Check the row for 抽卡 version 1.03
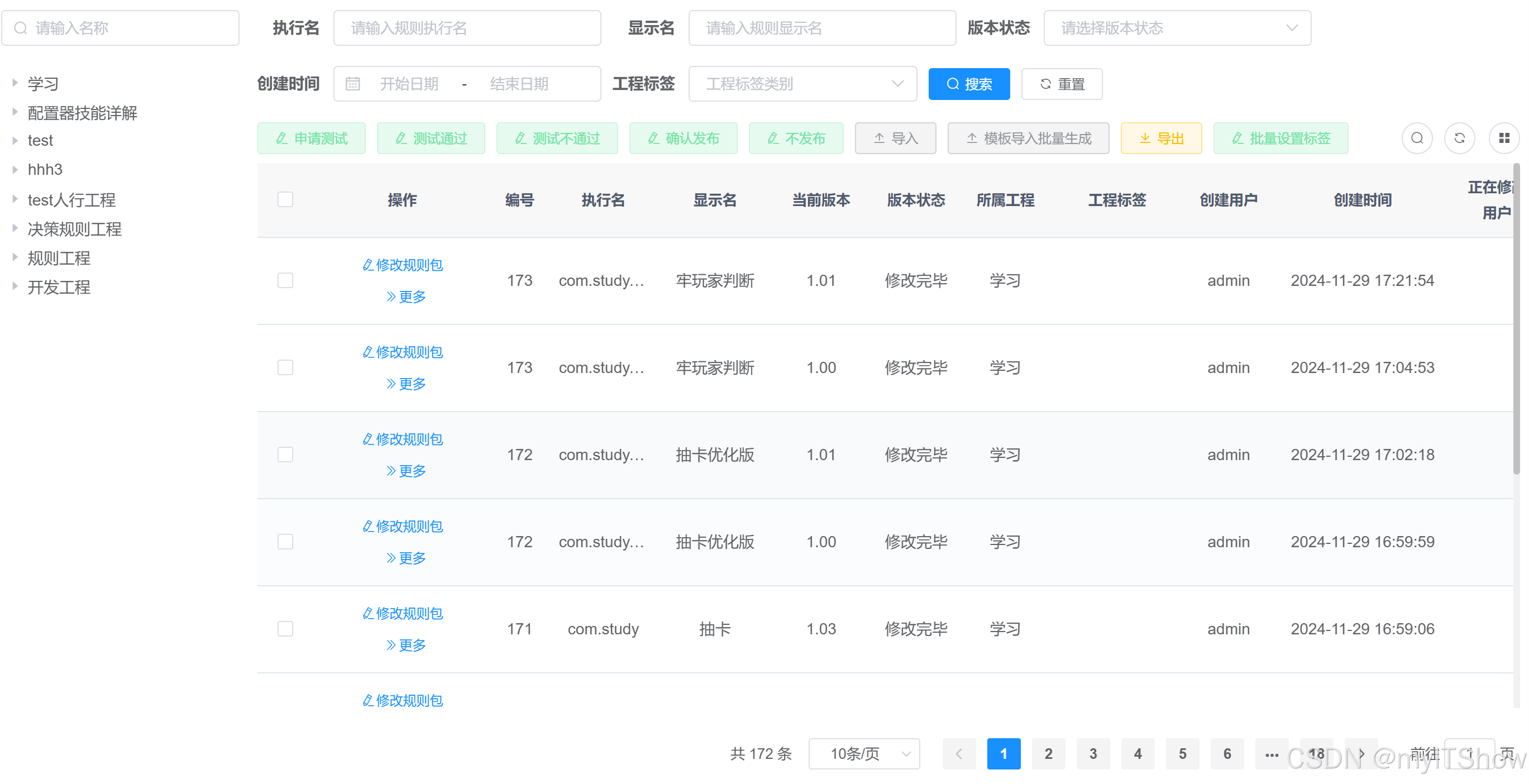 [285, 629]
